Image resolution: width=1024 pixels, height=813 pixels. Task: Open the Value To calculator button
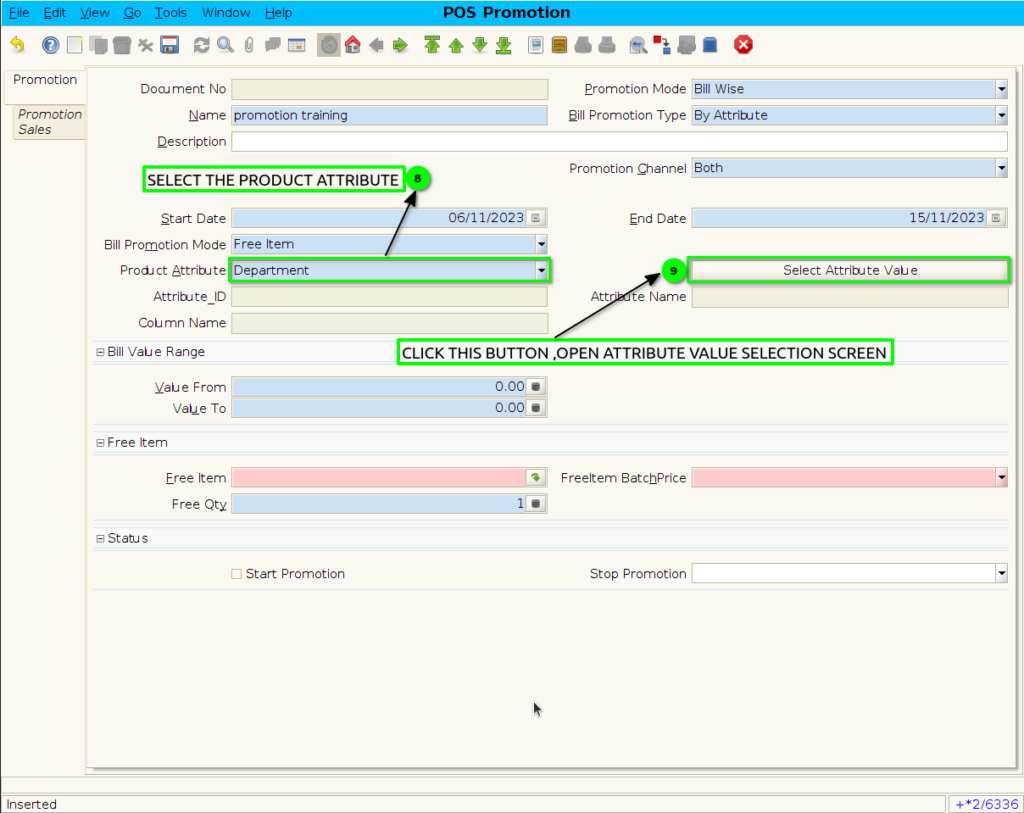click(536, 408)
